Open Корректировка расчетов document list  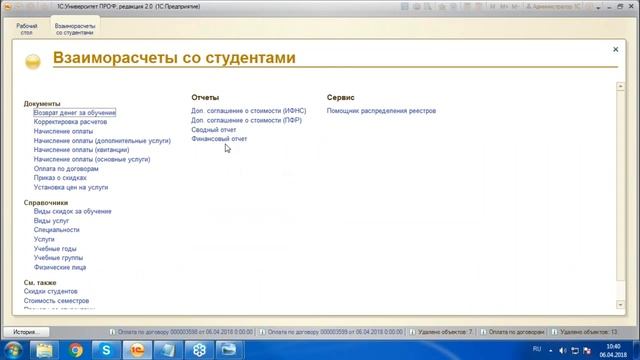[x=70, y=122]
